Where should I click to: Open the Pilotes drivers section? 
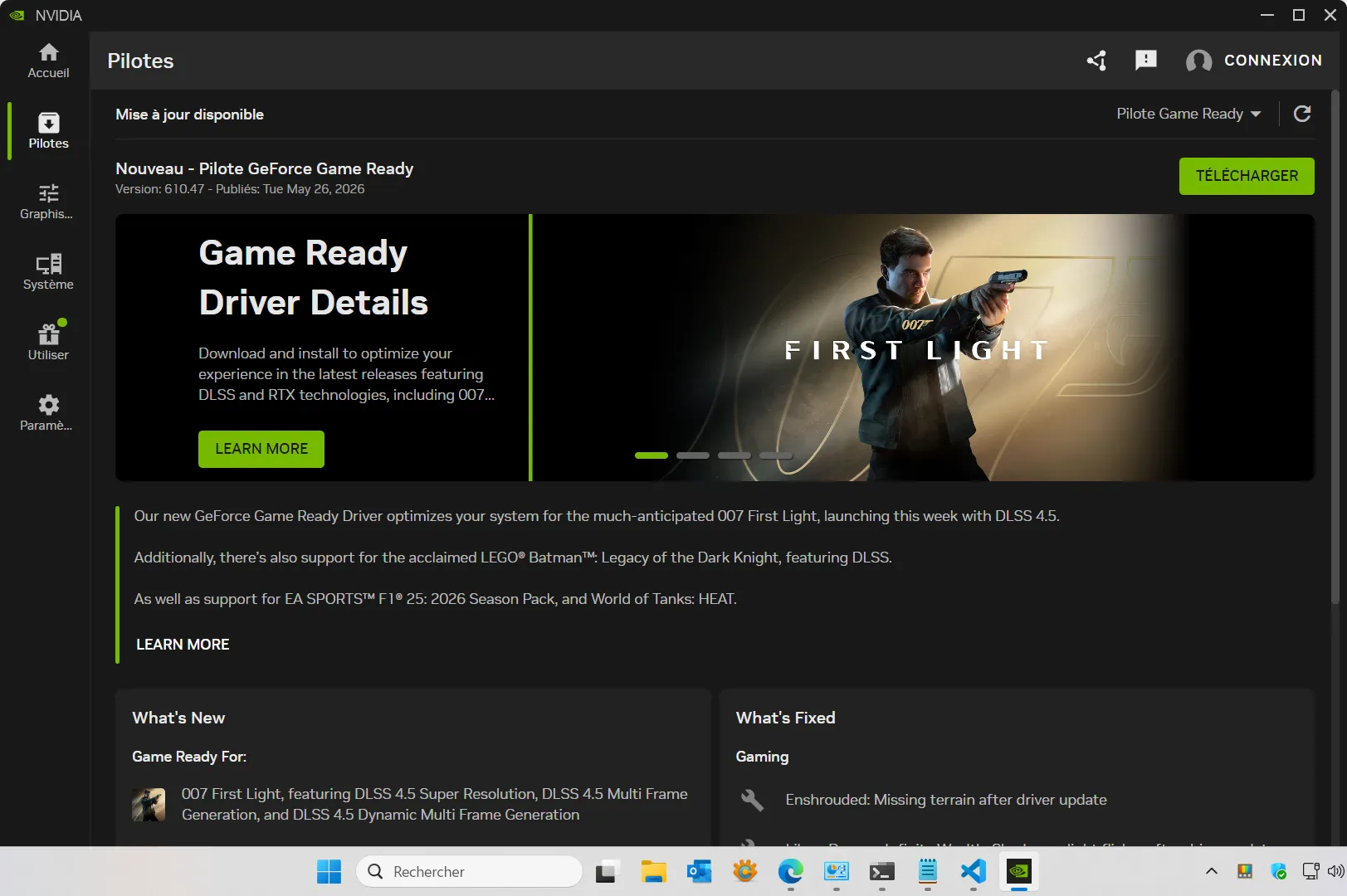pos(48,131)
